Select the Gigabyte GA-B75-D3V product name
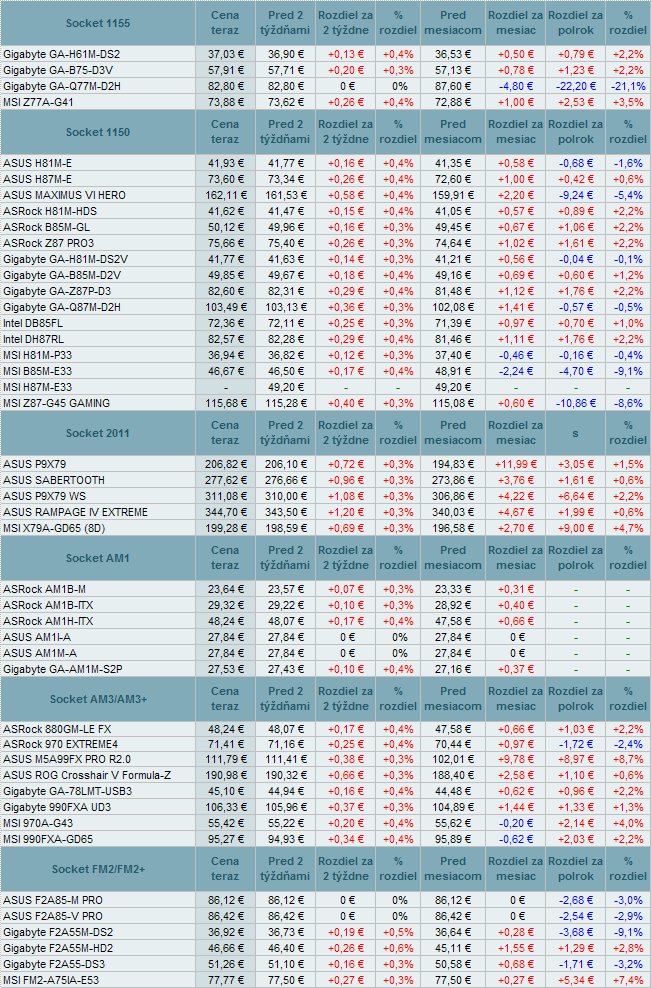 click(58, 70)
